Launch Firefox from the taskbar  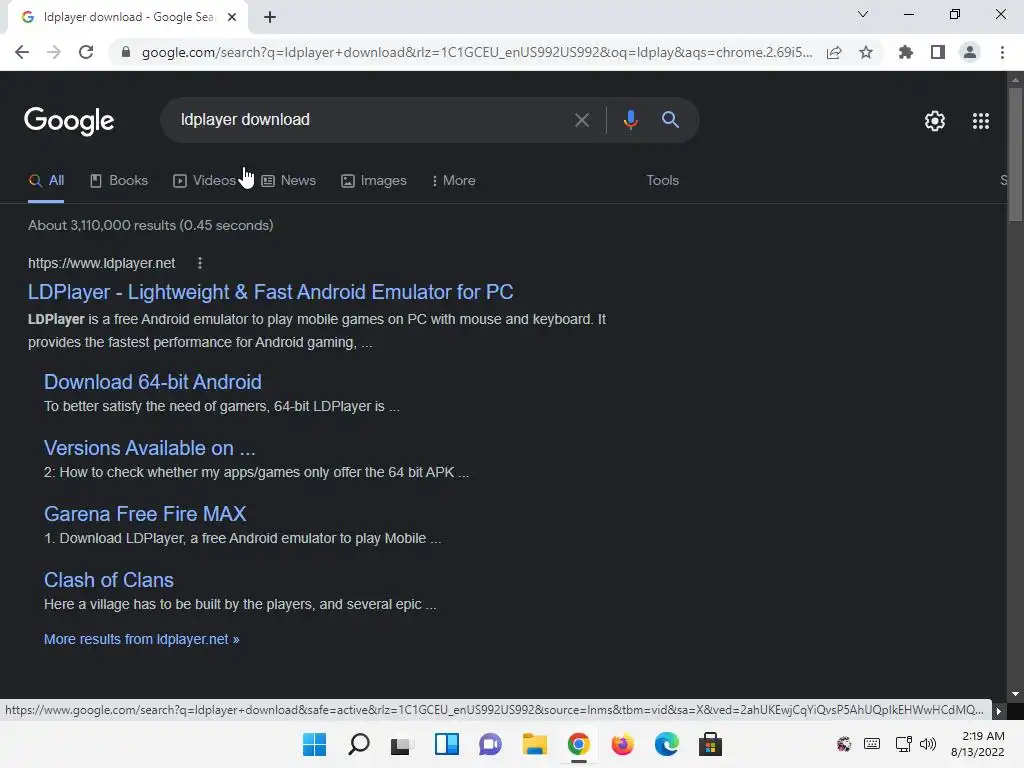[x=622, y=744]
